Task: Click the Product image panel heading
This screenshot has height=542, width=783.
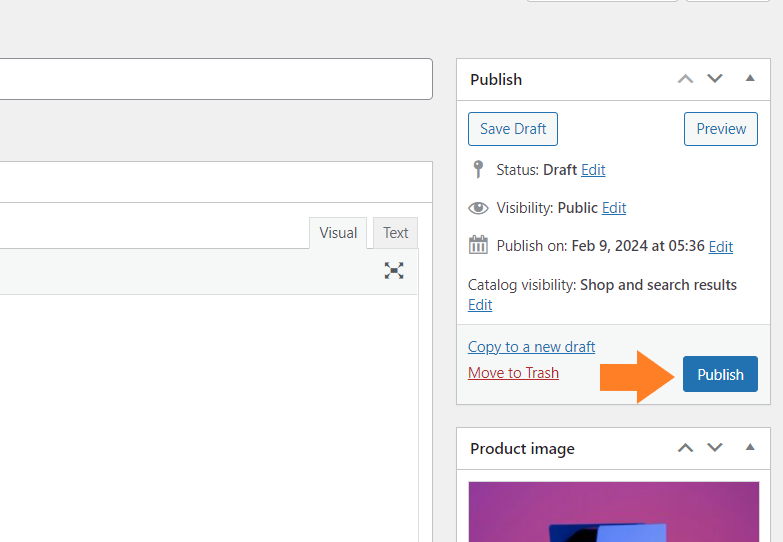Action: coord(522,449)
